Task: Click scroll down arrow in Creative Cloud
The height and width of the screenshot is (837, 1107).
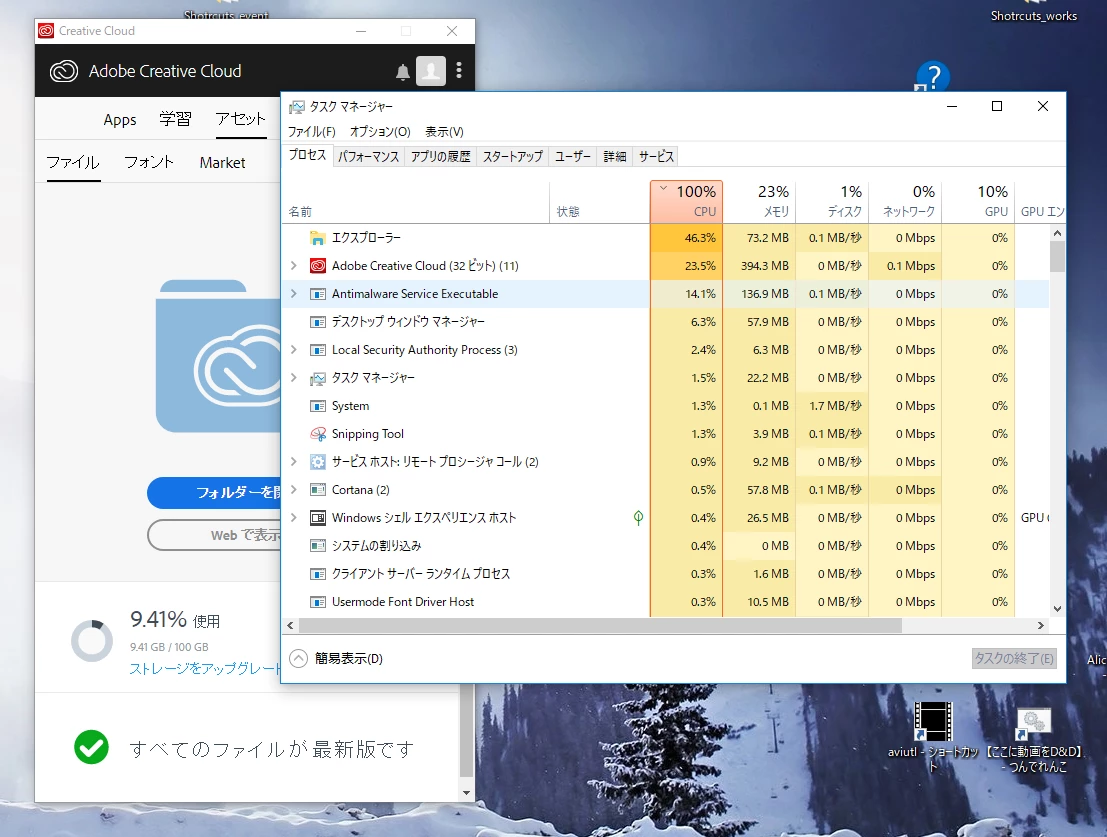Action: 466,793
